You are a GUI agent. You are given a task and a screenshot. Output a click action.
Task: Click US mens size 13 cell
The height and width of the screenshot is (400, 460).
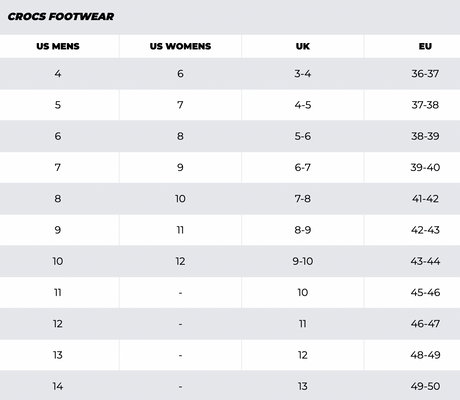point(58,355)
